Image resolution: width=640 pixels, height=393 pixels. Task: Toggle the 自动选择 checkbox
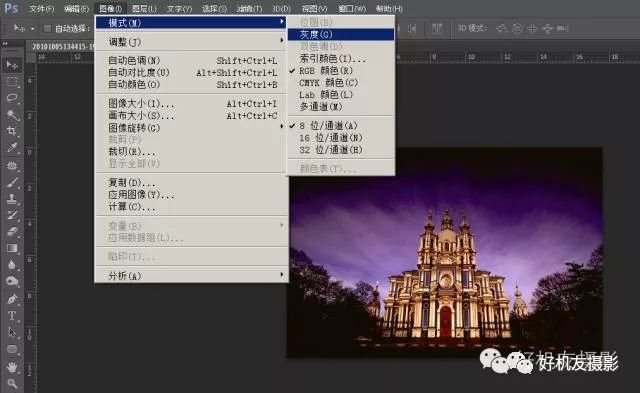(47, 28)
